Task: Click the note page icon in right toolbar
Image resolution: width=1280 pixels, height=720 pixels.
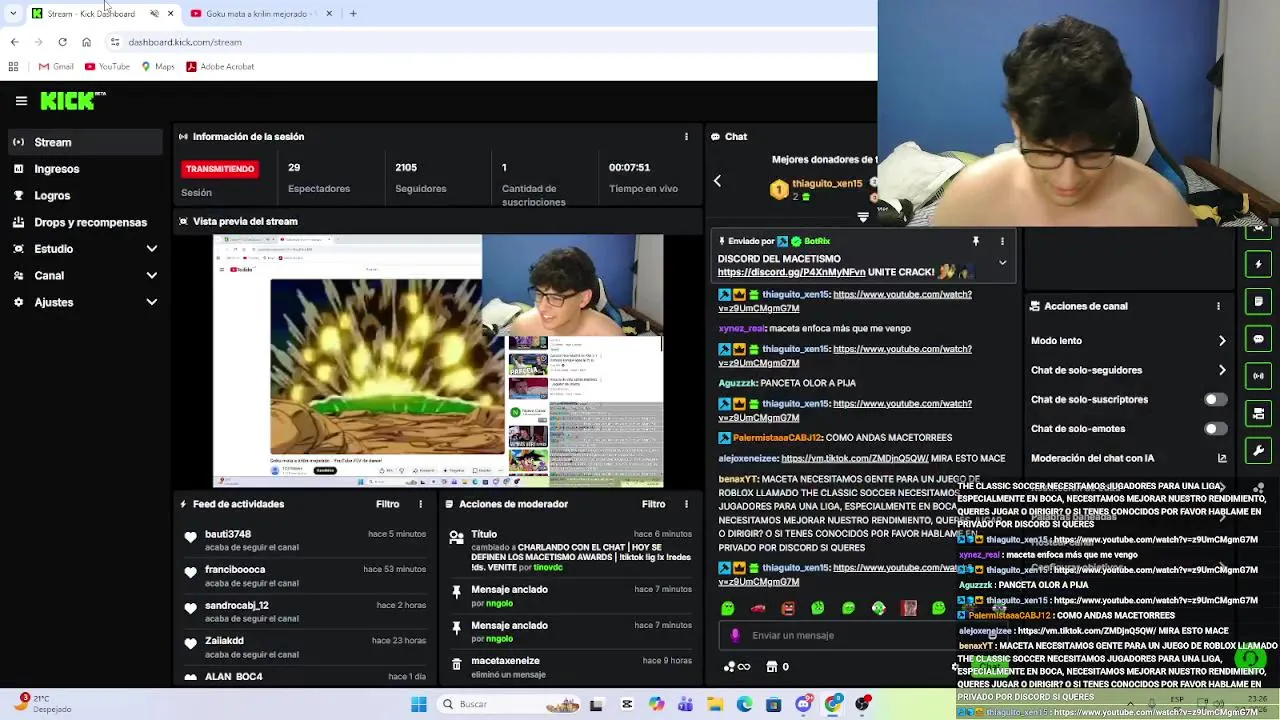Action: pyautogui.click(x=1259, y=301)
